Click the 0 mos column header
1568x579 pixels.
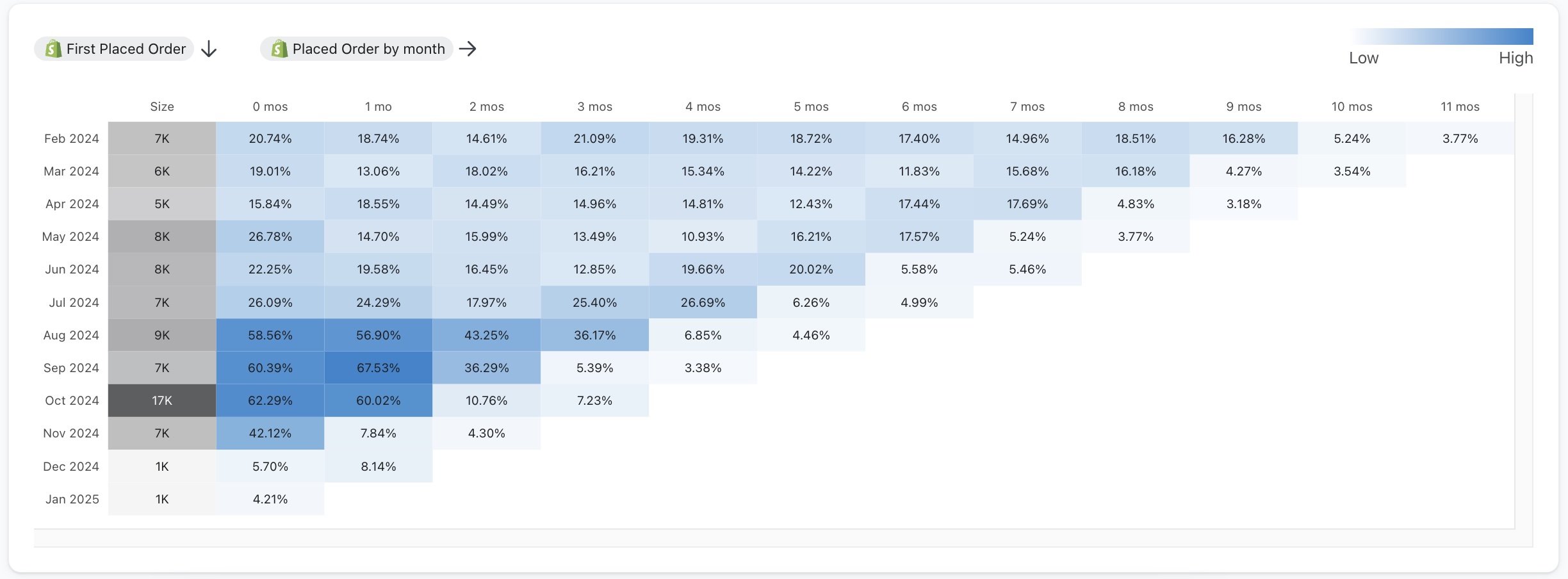pyautogui.click(x=270, y=106)
